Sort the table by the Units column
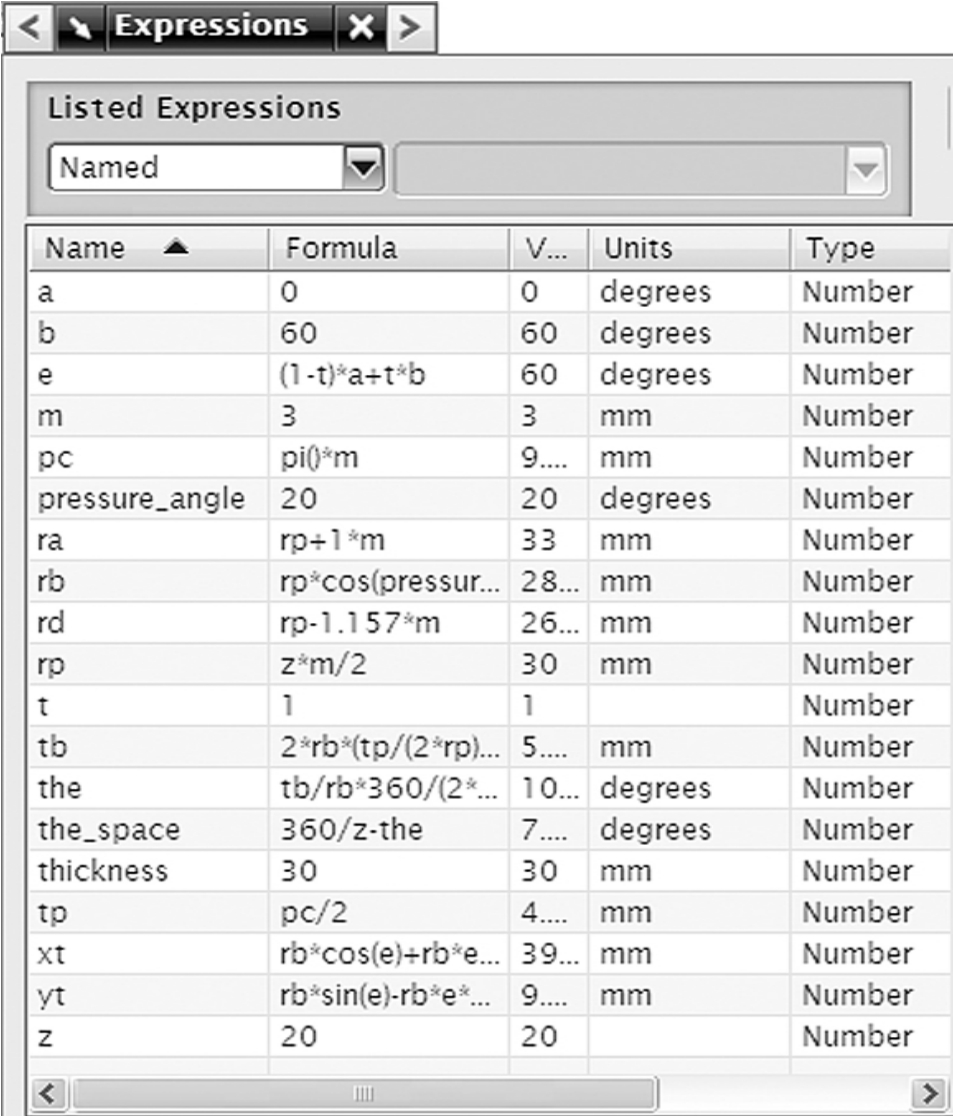 click(x=689, y=248)
